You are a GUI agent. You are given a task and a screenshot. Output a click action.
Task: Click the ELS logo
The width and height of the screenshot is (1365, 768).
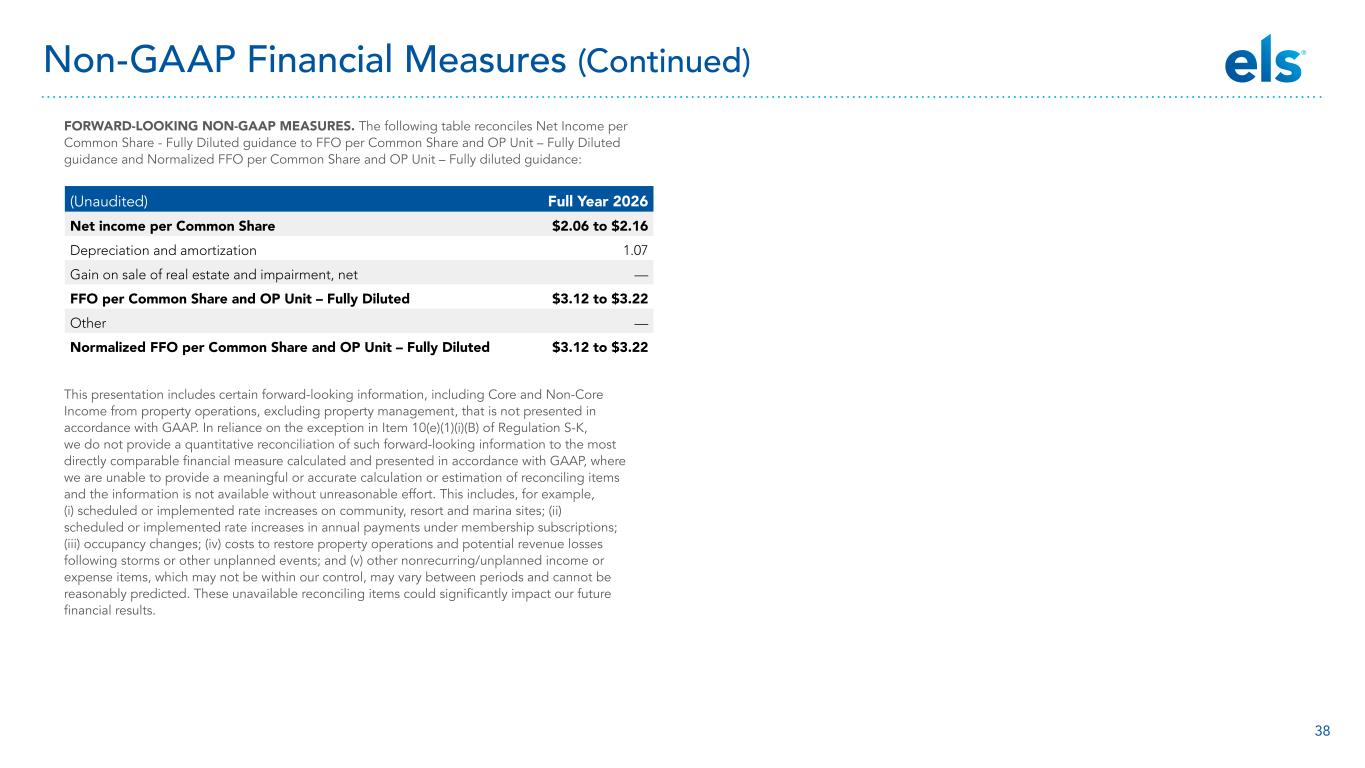[x=1264, y=64]
